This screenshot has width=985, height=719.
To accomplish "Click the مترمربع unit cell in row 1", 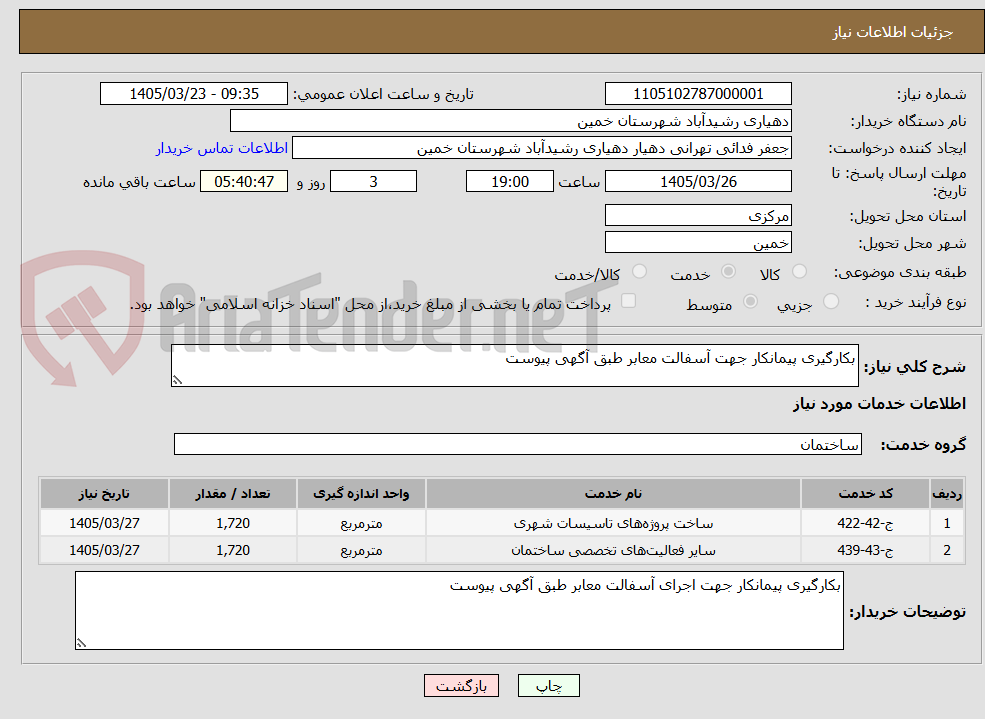I will [x=361, y=523].
